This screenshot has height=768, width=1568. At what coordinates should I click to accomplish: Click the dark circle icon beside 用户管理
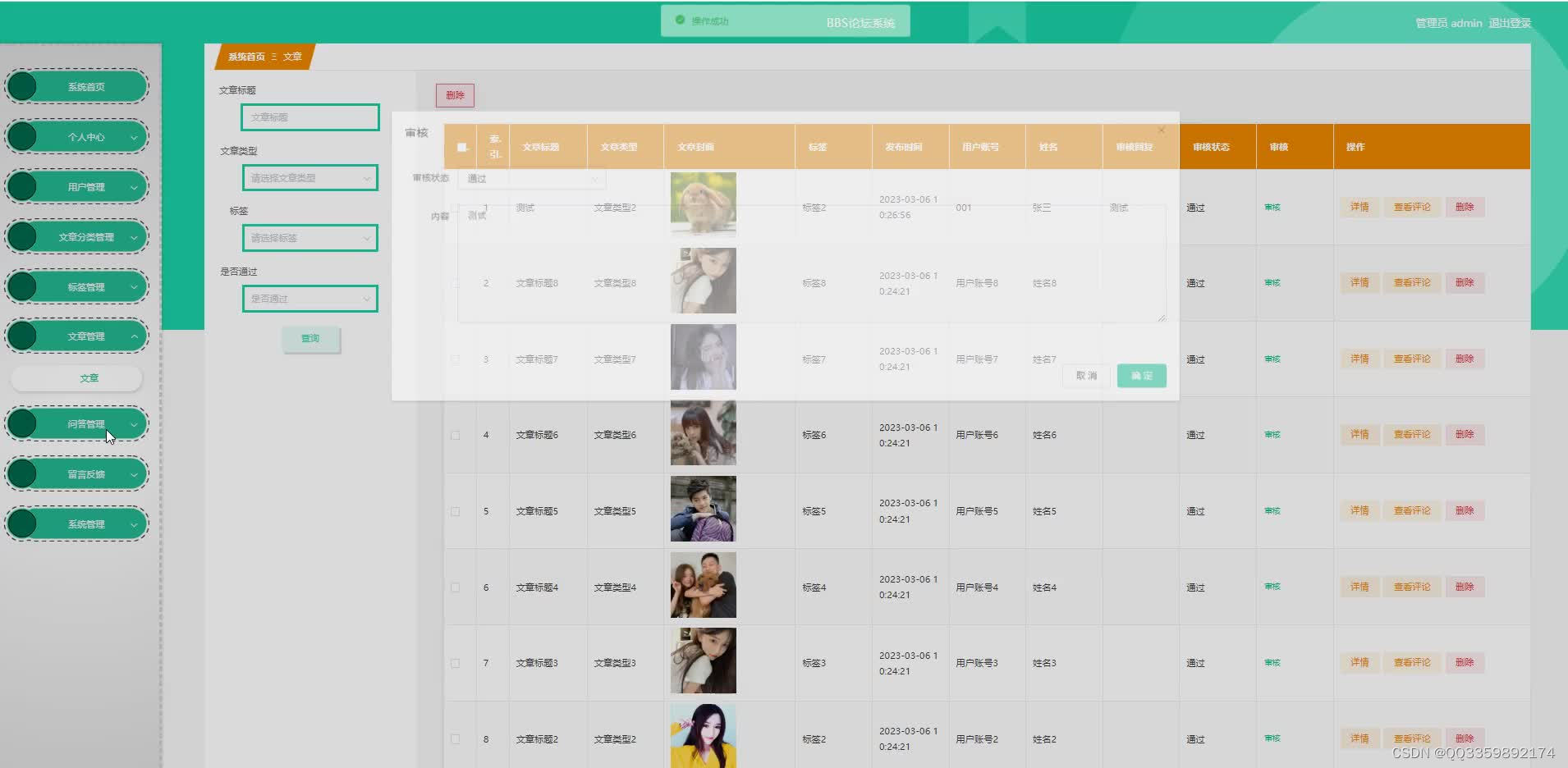click(23, 186)
